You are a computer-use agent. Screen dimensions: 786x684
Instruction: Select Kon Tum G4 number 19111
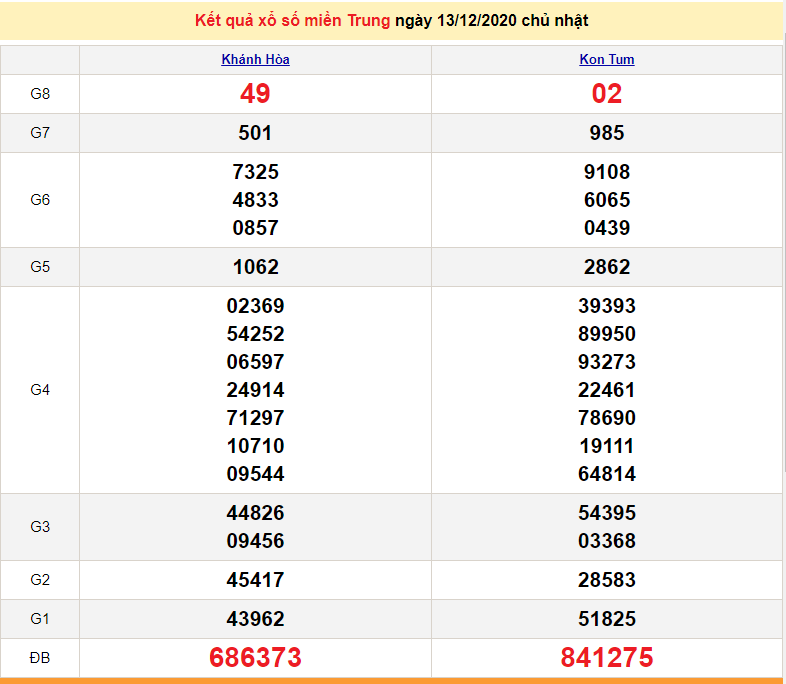pos(606,446)
